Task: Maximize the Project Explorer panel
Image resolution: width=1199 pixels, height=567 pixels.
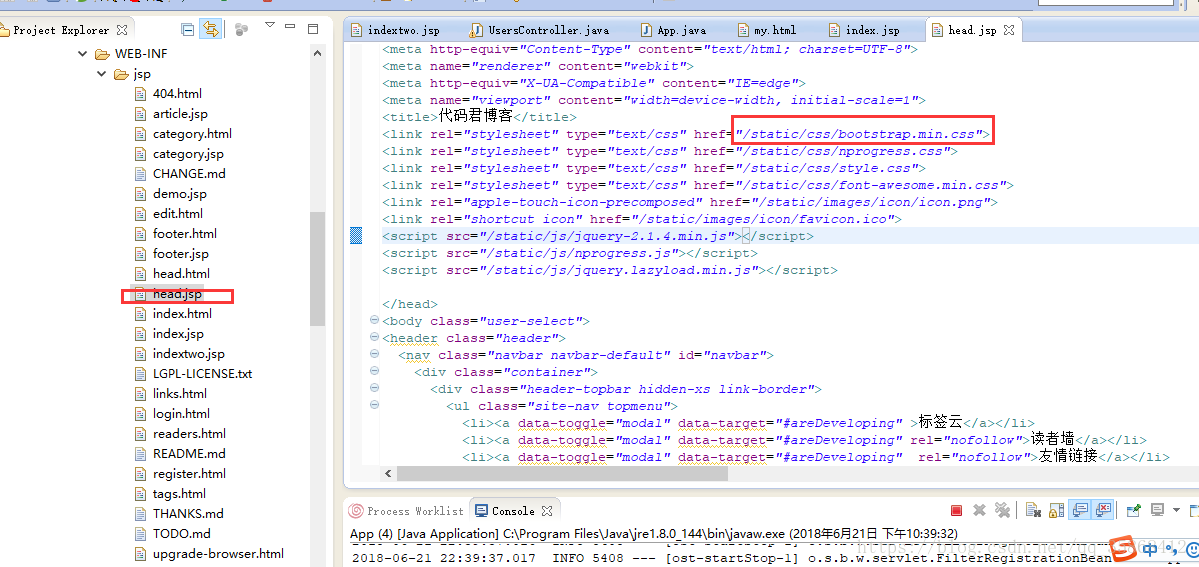Action: [312, 29]
